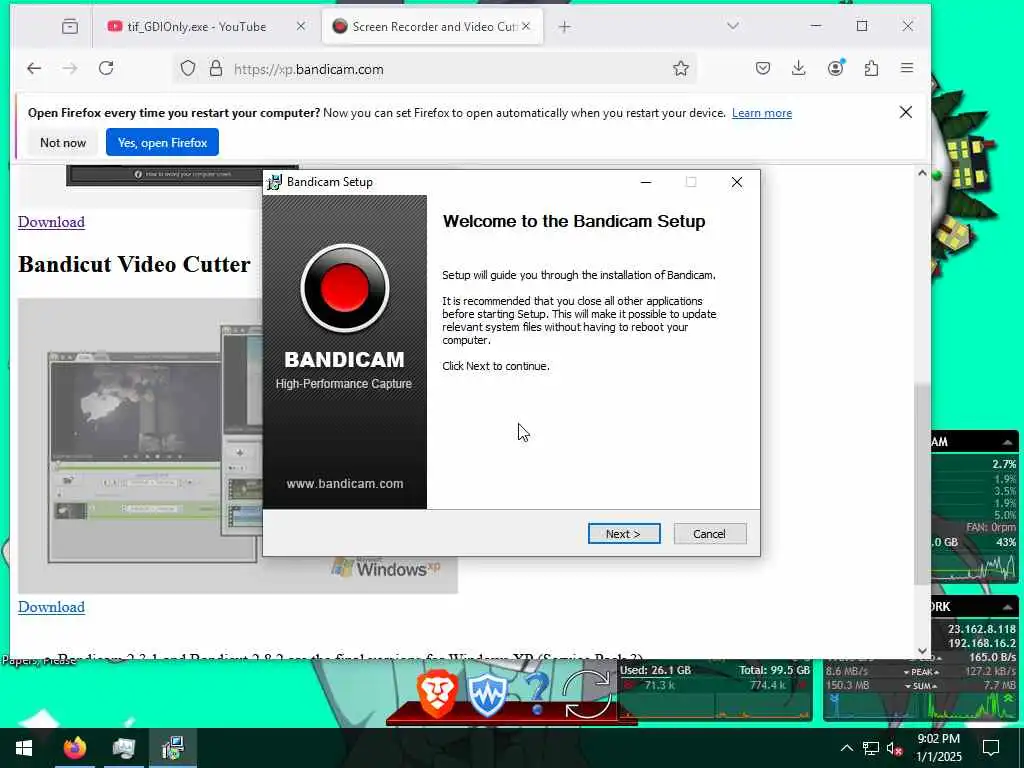Click the Bandicam installer taskbar icon
This screenshot has width=1024, height=768.
pyautogui.click(x=173, y=748)
